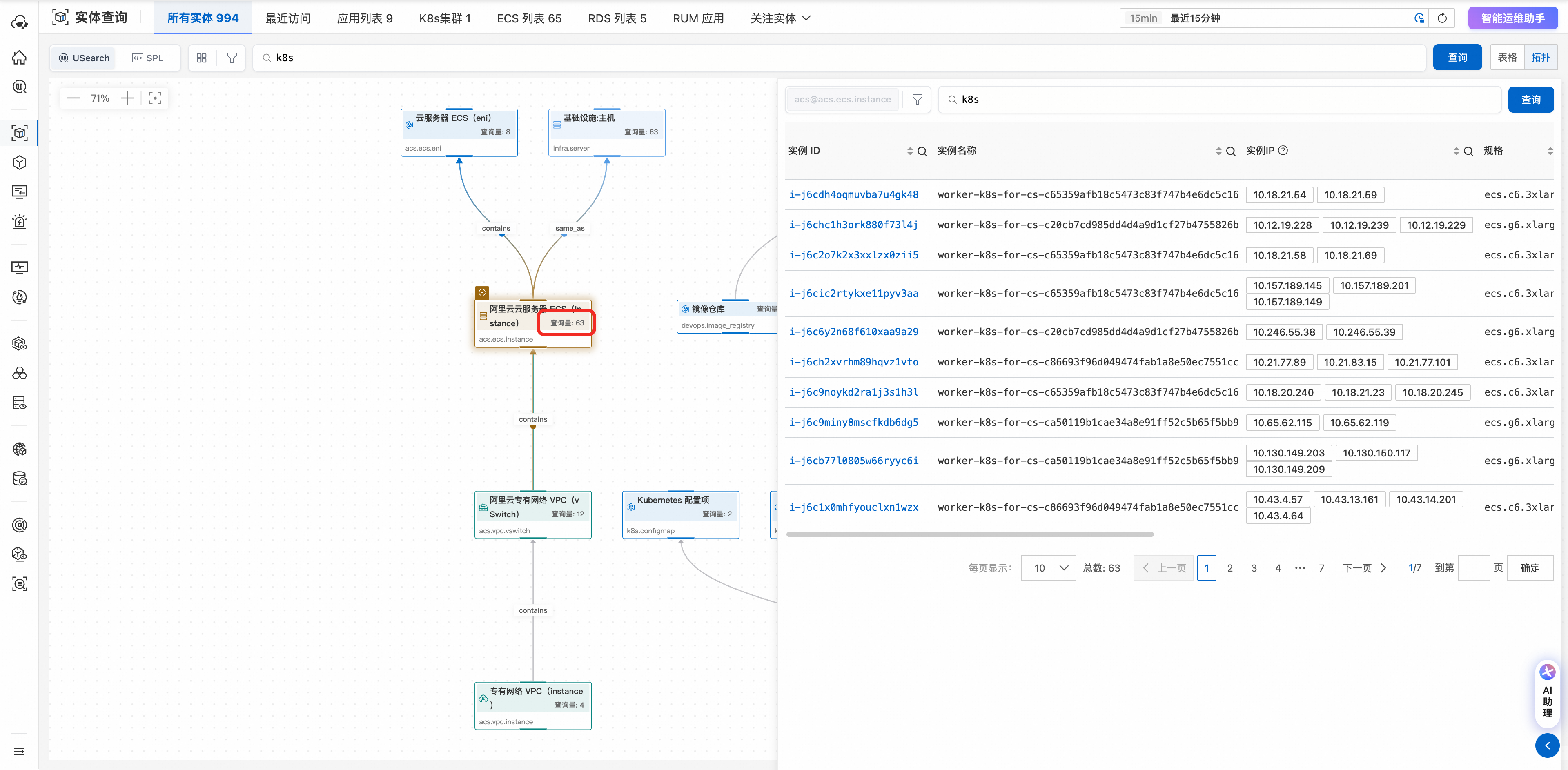Click the zoom-out minus icon on canvas
Image resolution: width=1568 pixels, height=770 pixels.
(73, 98)
